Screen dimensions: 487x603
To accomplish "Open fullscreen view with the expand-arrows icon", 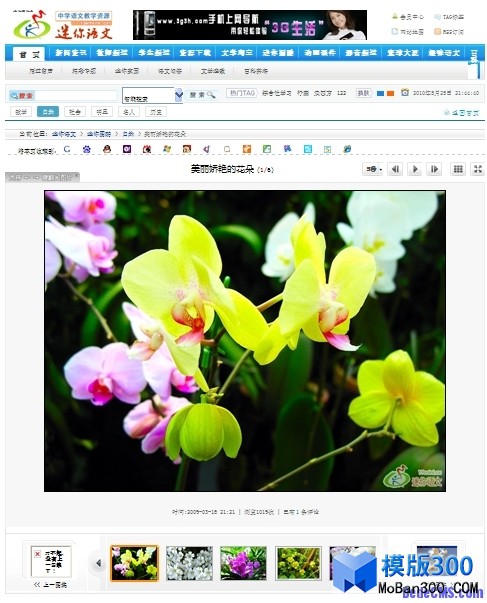I will coord(478,169).
